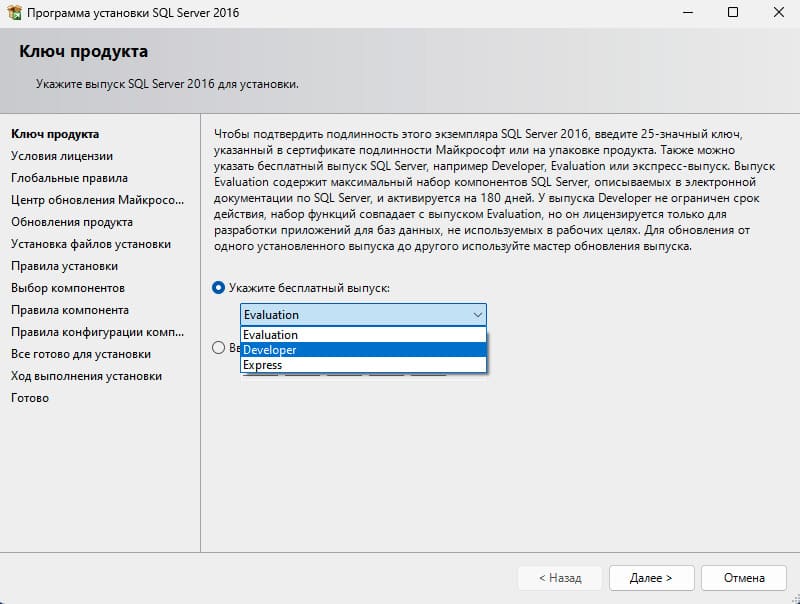Image resolution: width=800 pixels, height=604 pixels.
Task: Select the Все готово для установки step
Action: pos(81,354)
